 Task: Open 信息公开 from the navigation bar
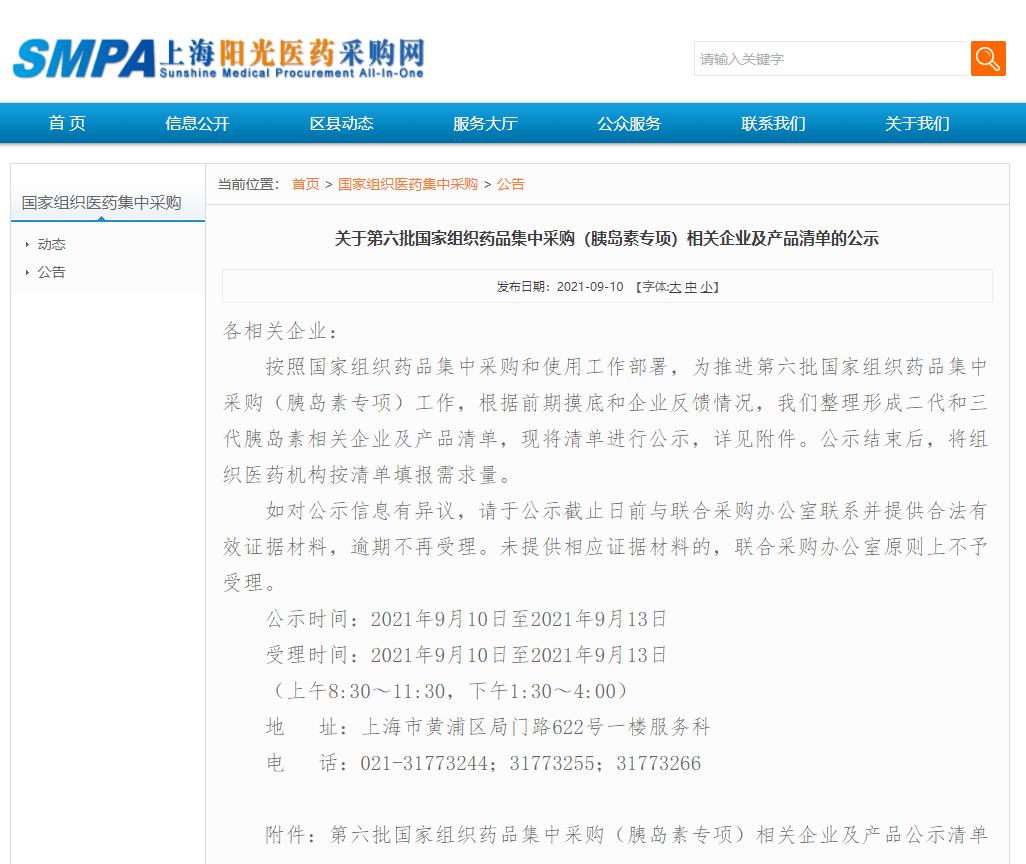196,123
